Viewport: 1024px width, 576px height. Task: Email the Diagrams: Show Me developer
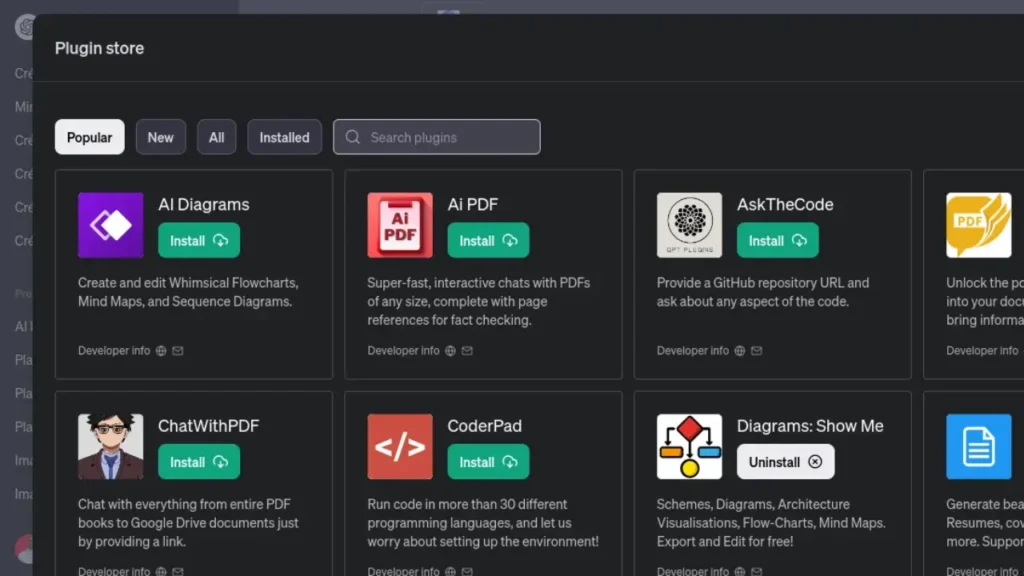point(756,571)
